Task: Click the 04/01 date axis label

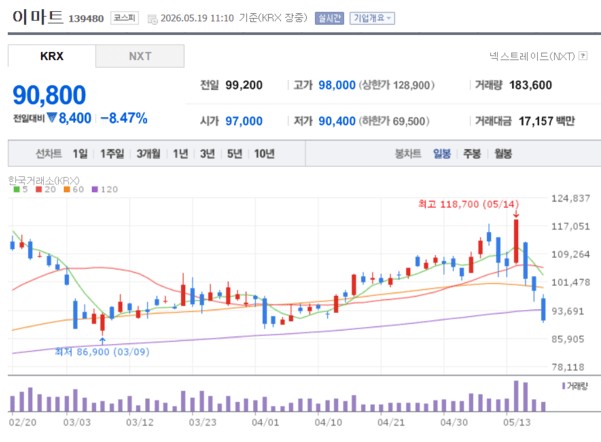Action: point(265,422)
